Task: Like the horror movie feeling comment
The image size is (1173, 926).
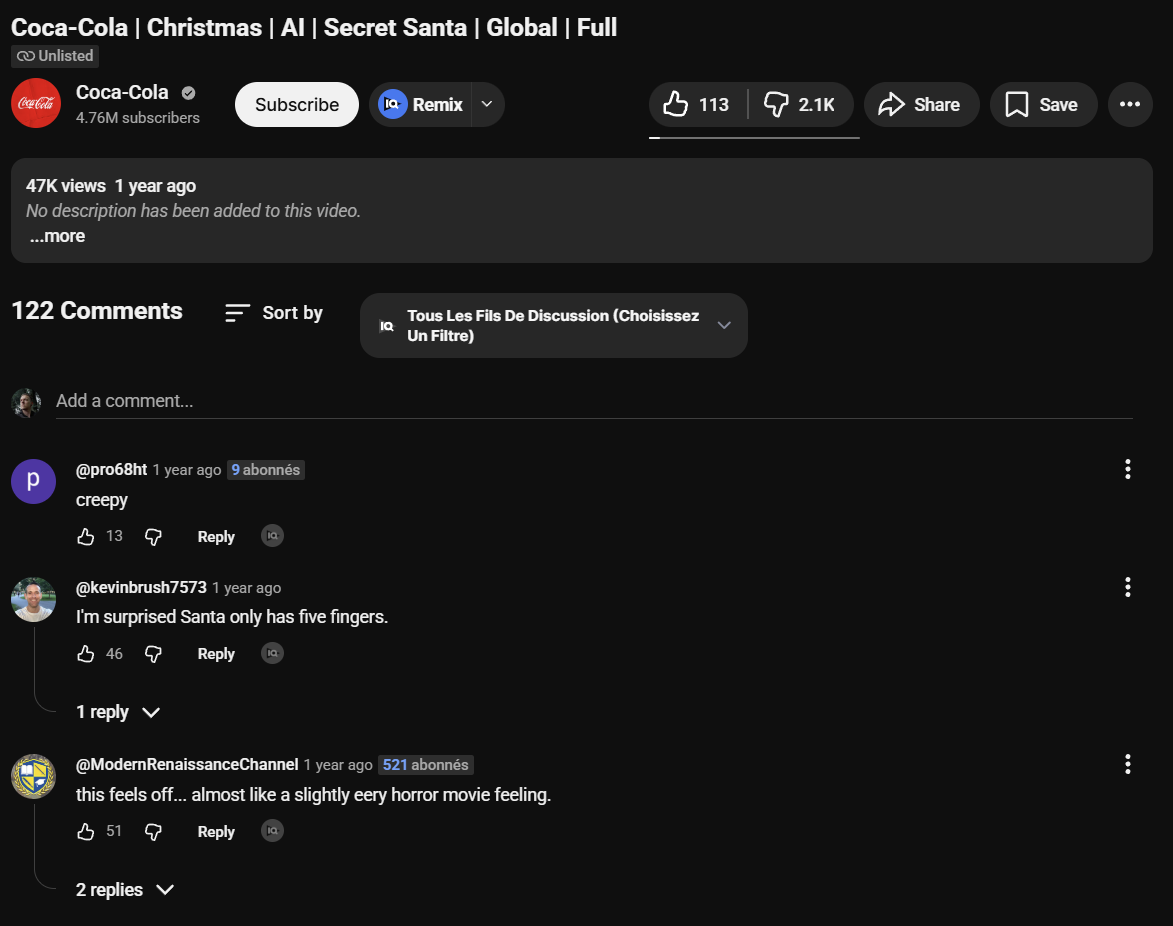Action: (86, 832)
